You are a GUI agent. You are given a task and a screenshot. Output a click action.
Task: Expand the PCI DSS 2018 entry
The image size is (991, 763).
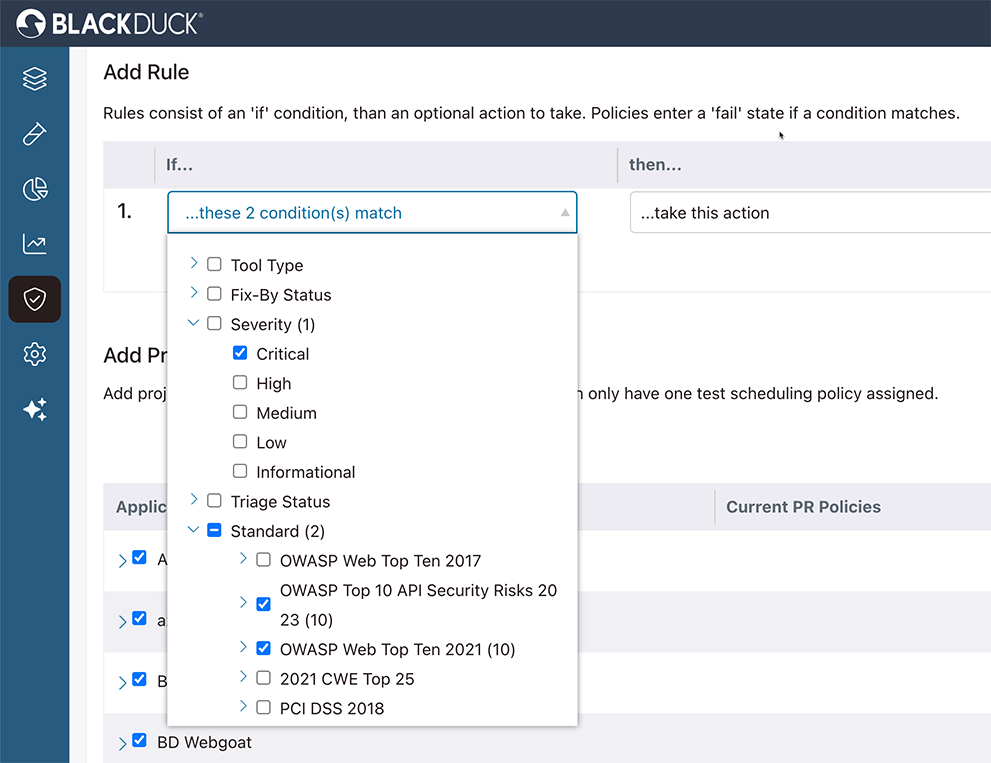242,708
